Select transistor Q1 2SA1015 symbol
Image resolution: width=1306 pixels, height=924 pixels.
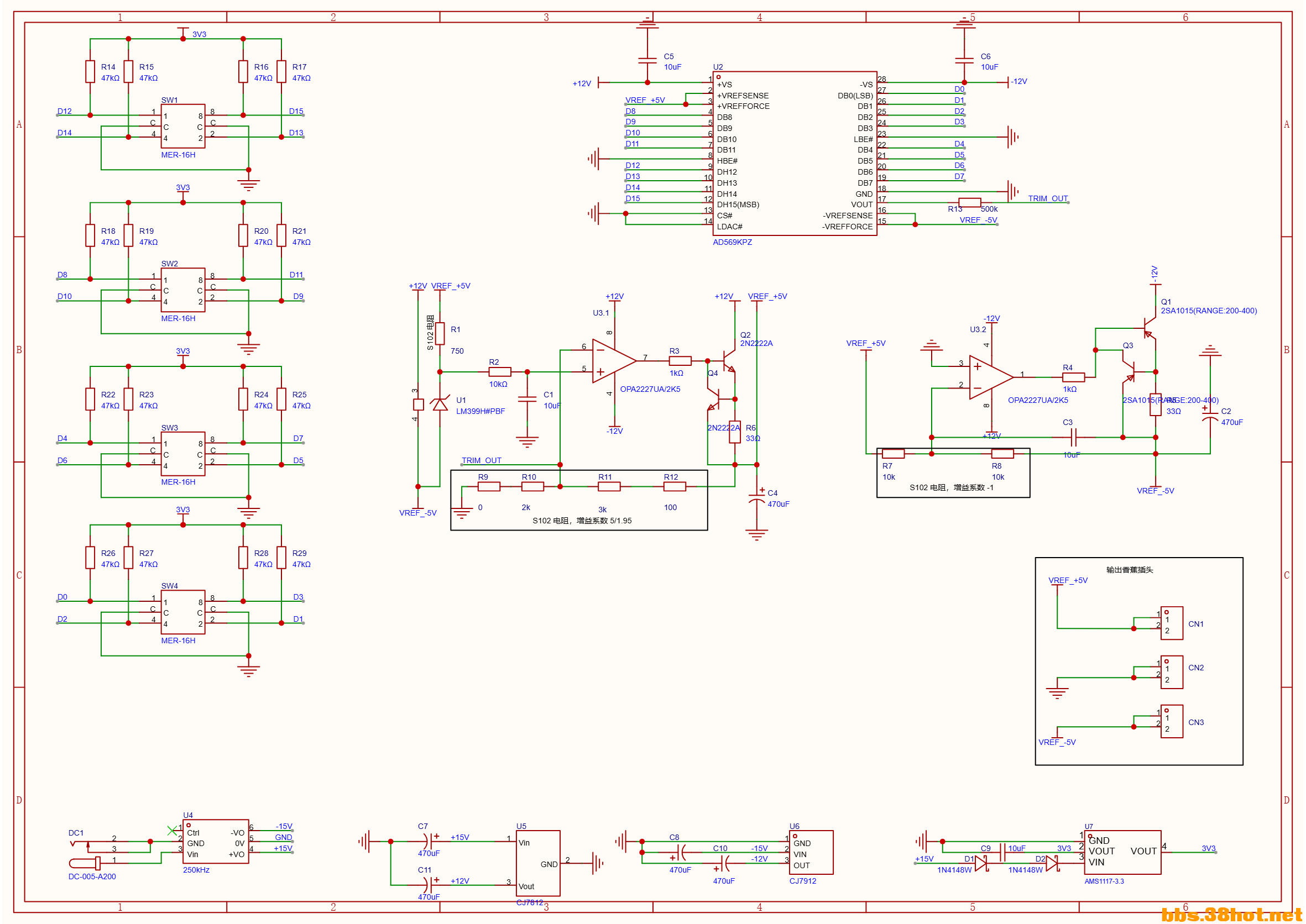1149,328
